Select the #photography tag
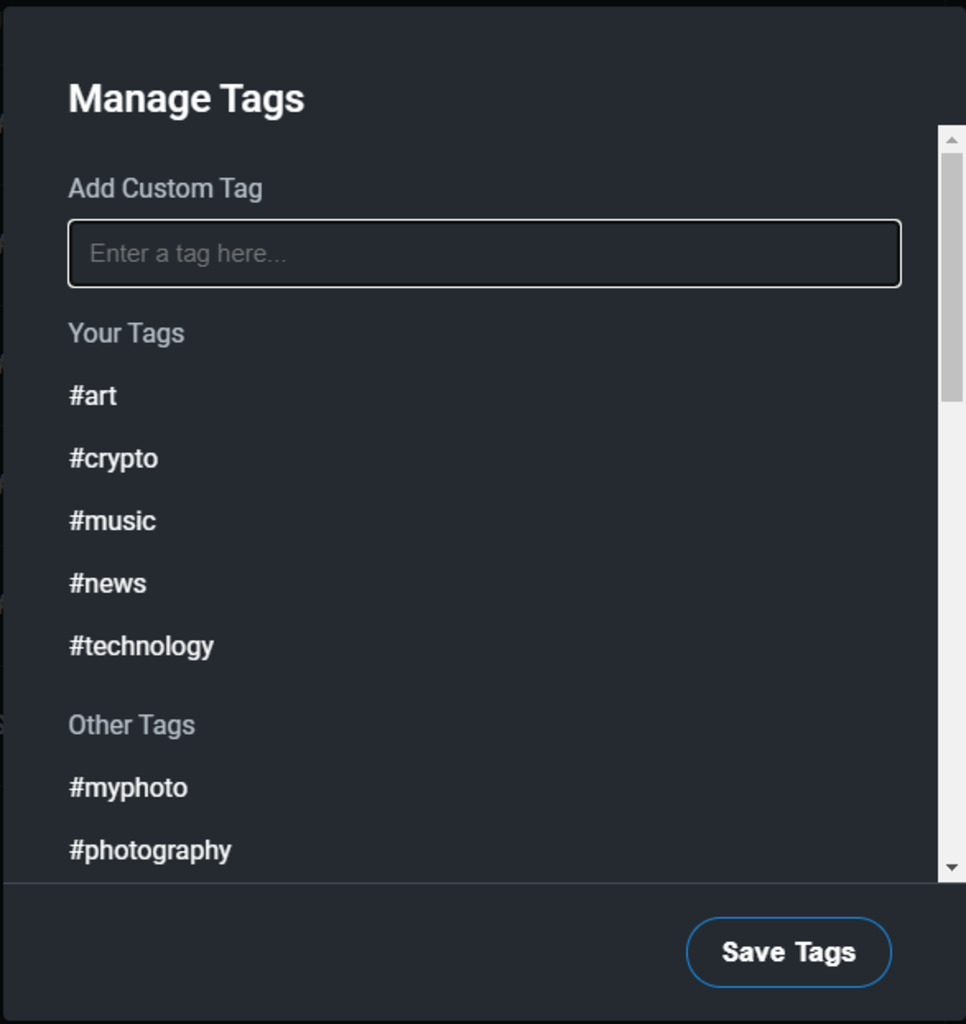Screen dimensions: 966x1024 (x=150, y=851)
